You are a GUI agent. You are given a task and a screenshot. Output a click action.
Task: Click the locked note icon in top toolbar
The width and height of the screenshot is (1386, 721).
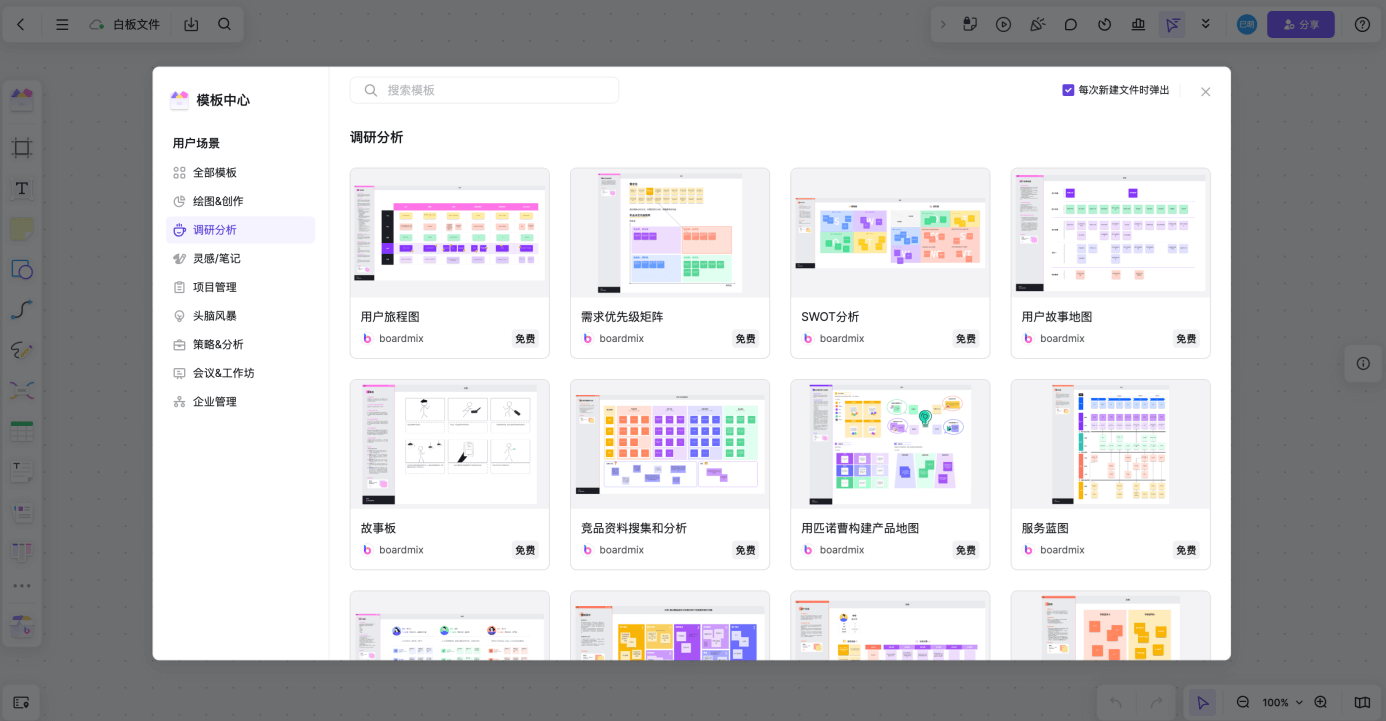[970, 24]
